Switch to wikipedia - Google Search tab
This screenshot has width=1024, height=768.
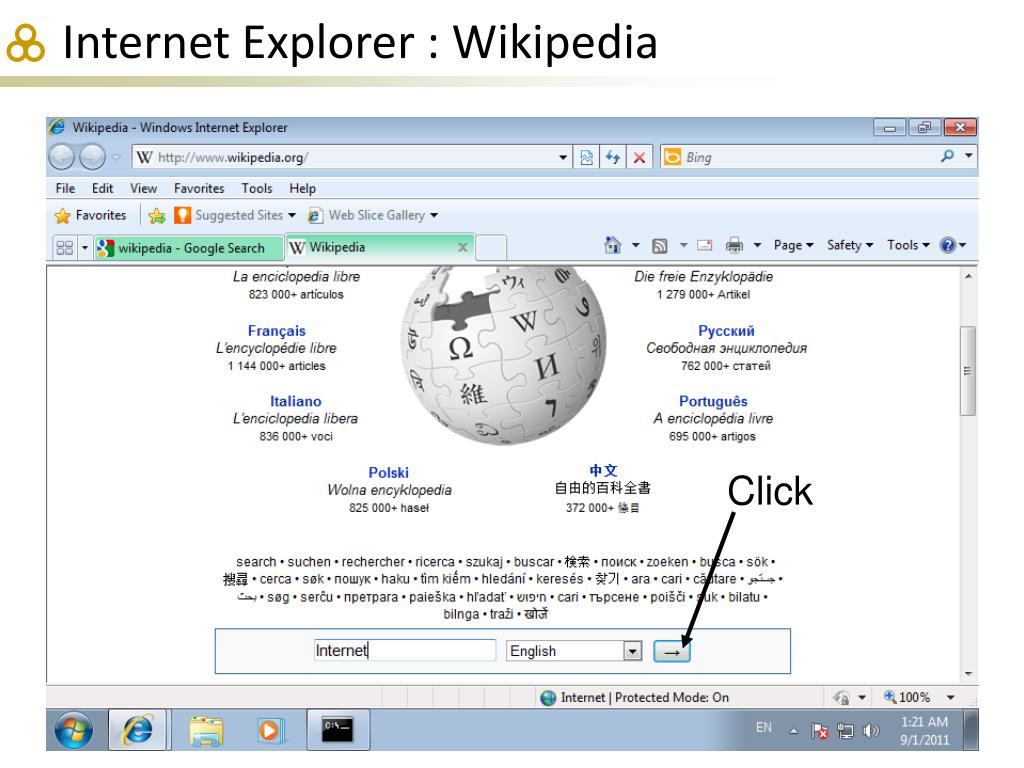pyautogui.click(x=188, y=248)
